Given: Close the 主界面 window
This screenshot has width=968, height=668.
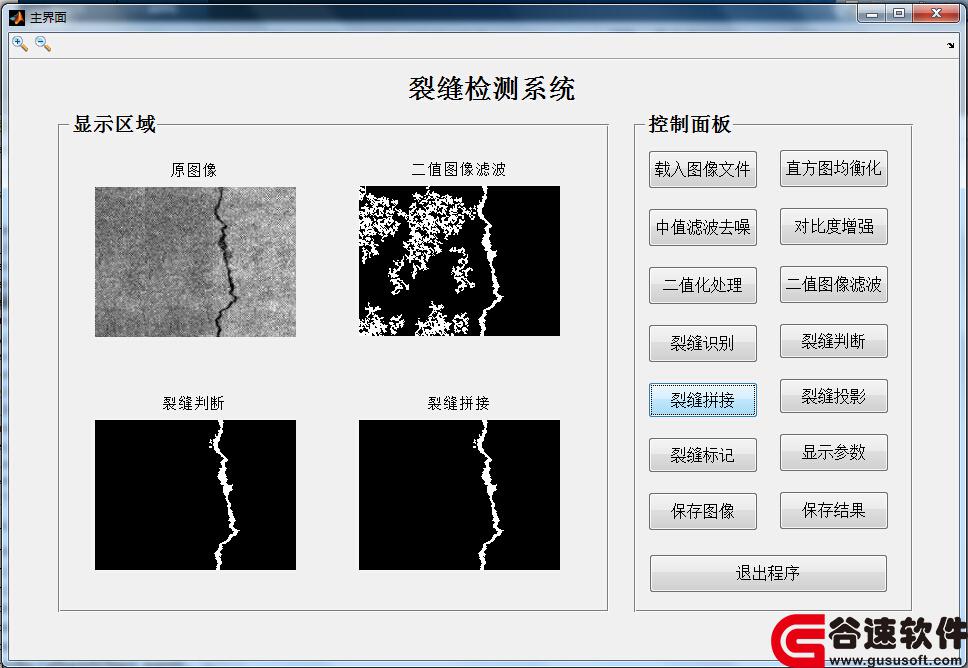Looking at the screenshot, I should (x=937, y=13).
